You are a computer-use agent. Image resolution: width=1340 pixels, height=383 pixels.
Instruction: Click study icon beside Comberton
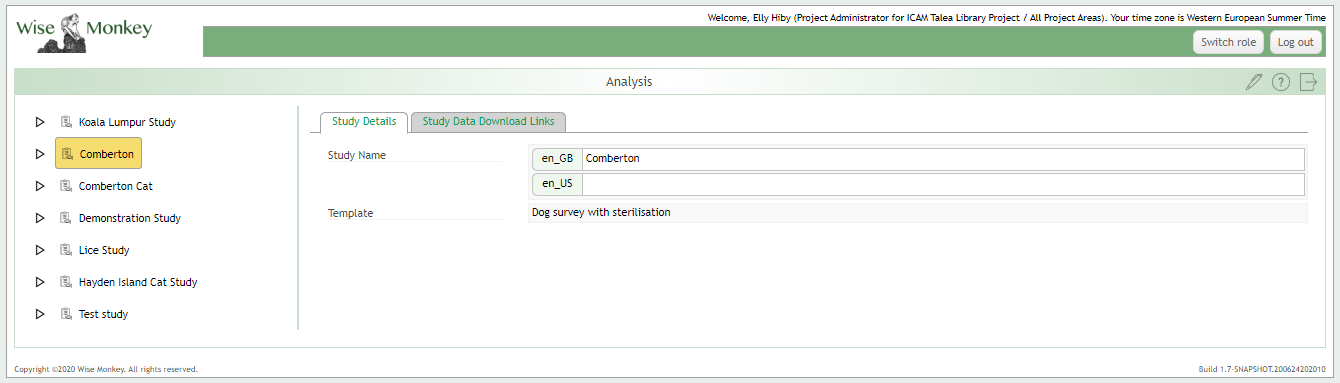click(67, 154)
